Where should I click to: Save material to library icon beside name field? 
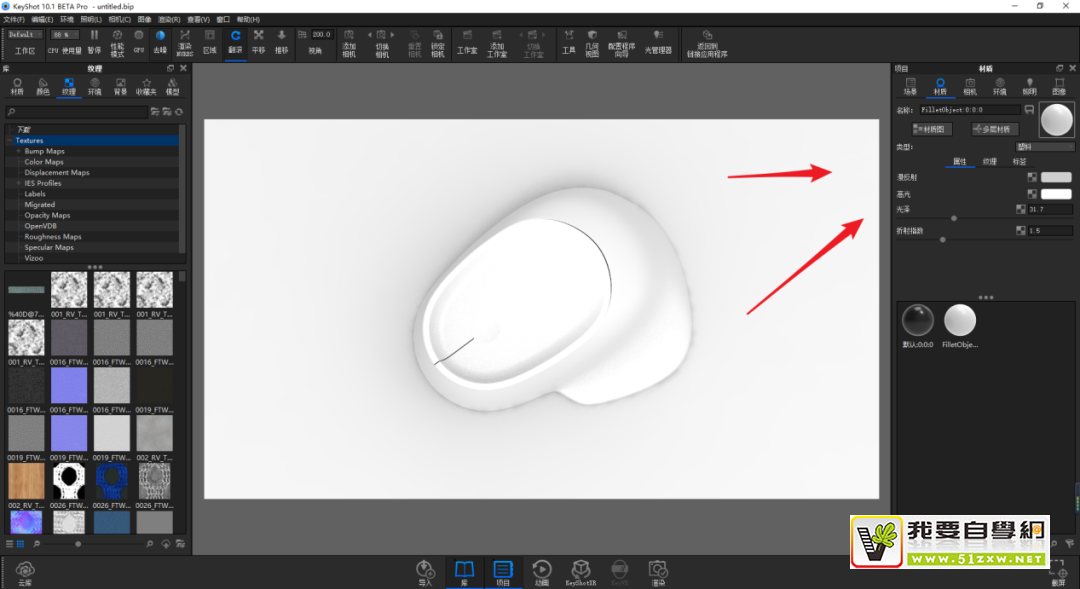1029,109
